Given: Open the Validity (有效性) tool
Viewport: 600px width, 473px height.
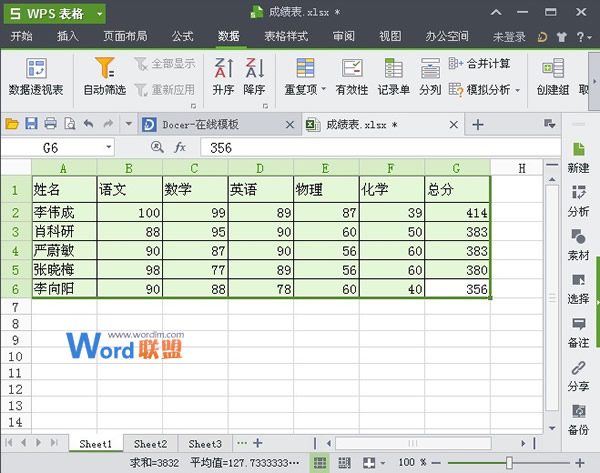Looking at the screenshot, I should point(352,76).
